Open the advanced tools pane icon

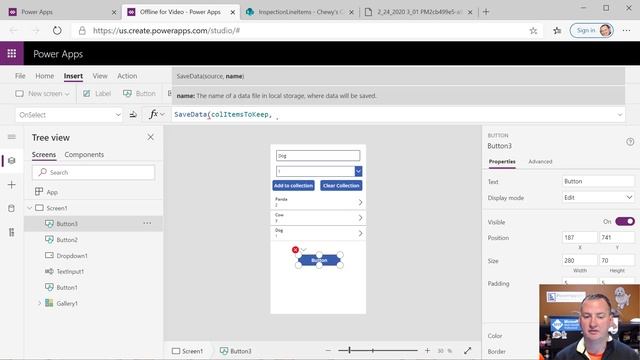tap(12, 232)
